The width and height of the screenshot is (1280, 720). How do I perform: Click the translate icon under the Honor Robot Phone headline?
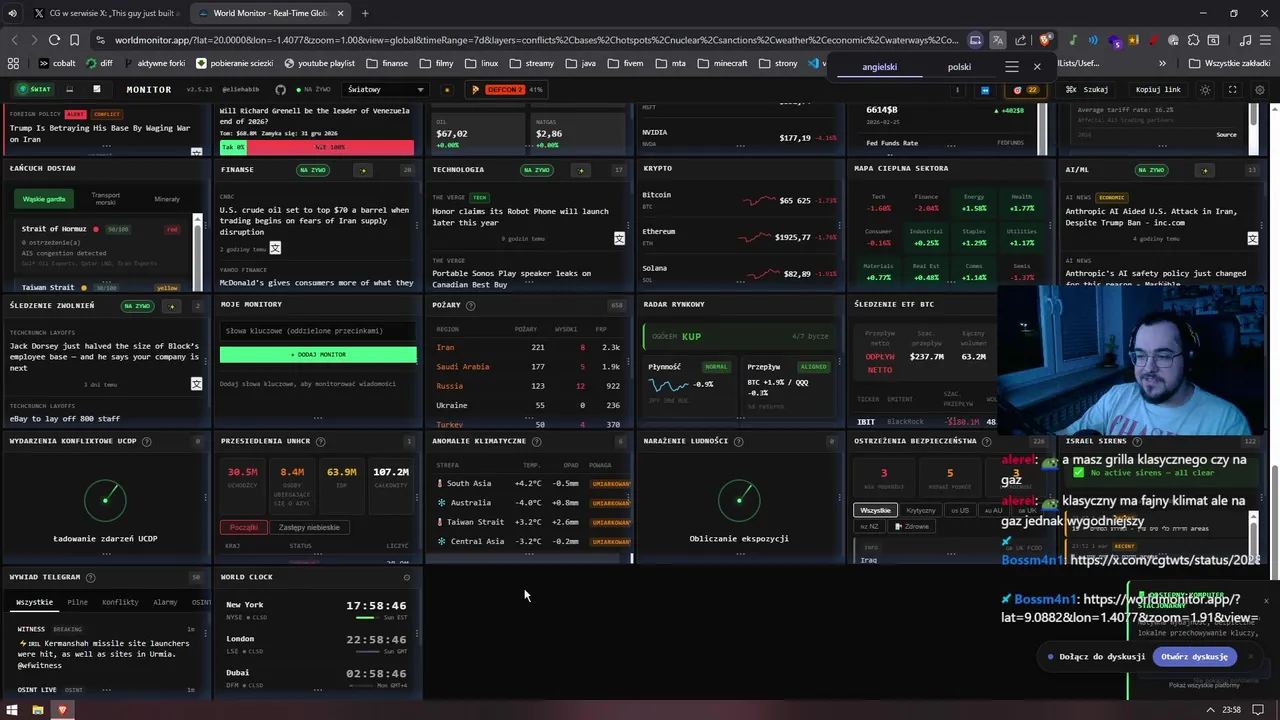click(619, 238)
